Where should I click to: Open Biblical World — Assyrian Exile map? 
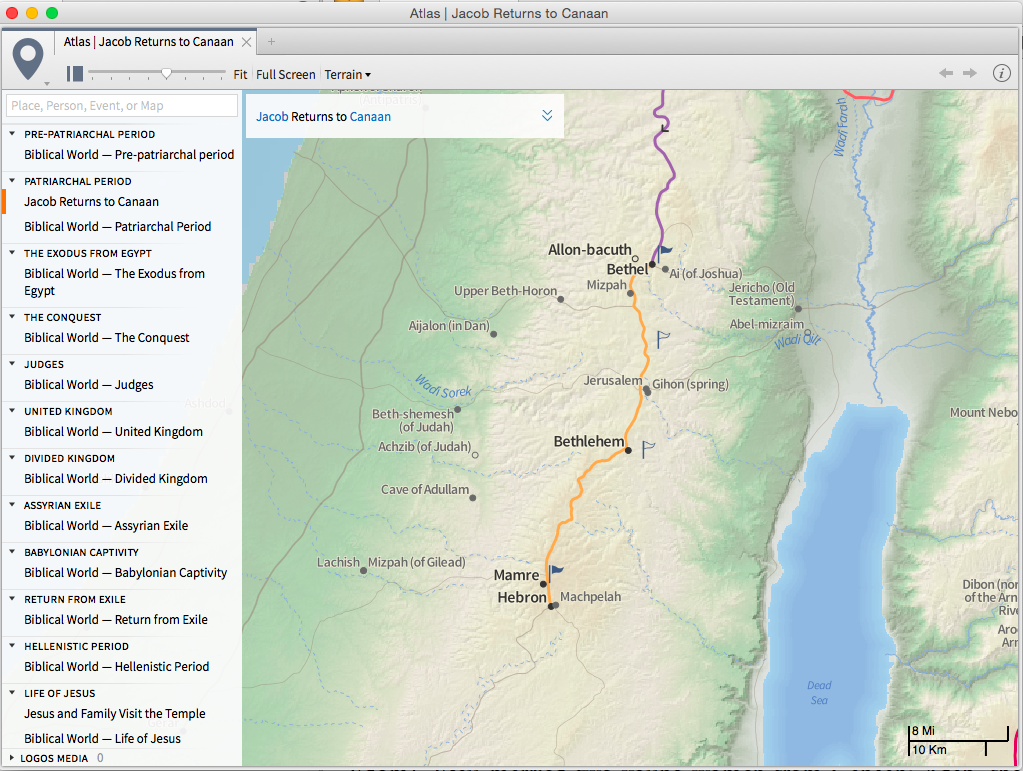click(x=106, y=525)
